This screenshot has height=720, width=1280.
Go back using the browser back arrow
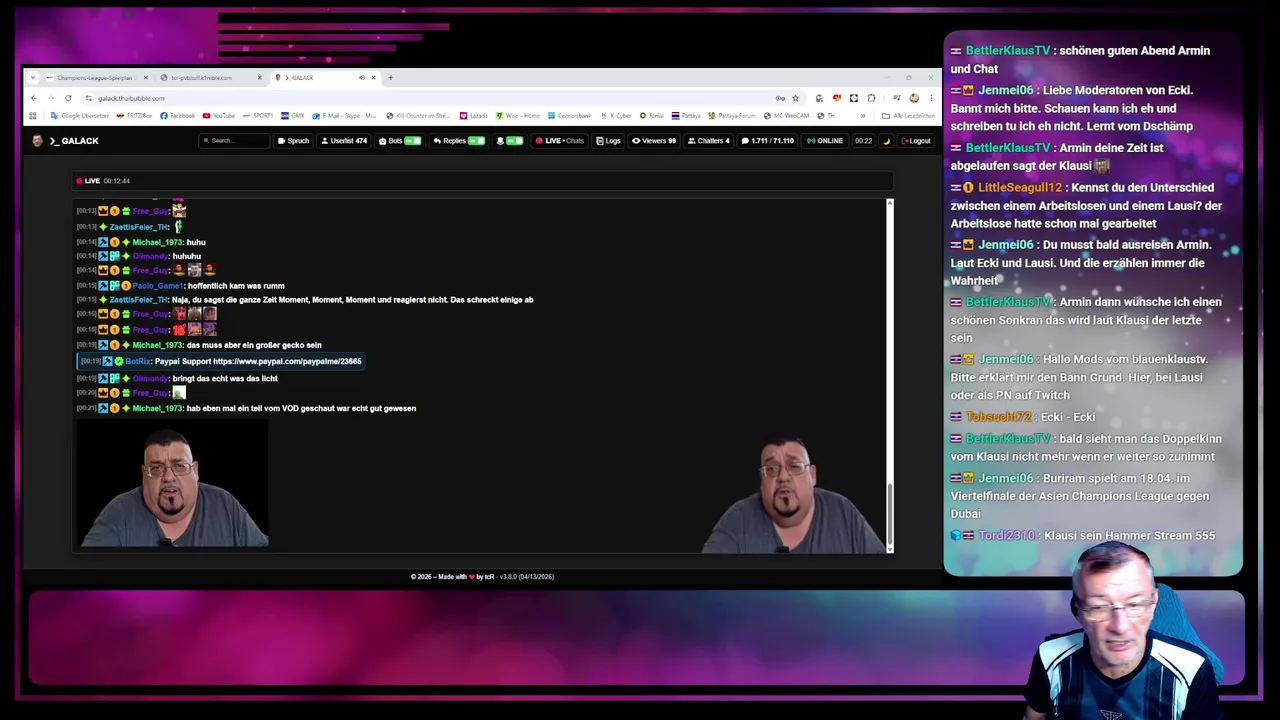33,98
